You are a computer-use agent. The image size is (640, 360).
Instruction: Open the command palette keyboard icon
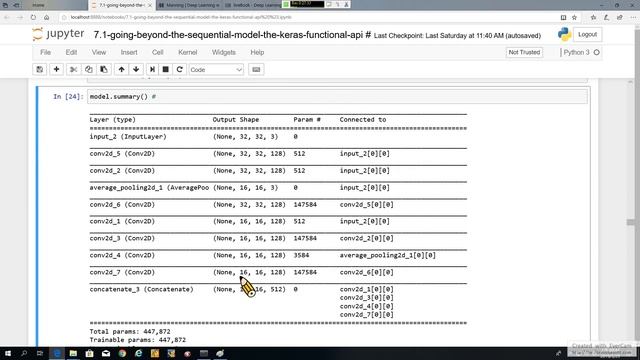point(256,69)
